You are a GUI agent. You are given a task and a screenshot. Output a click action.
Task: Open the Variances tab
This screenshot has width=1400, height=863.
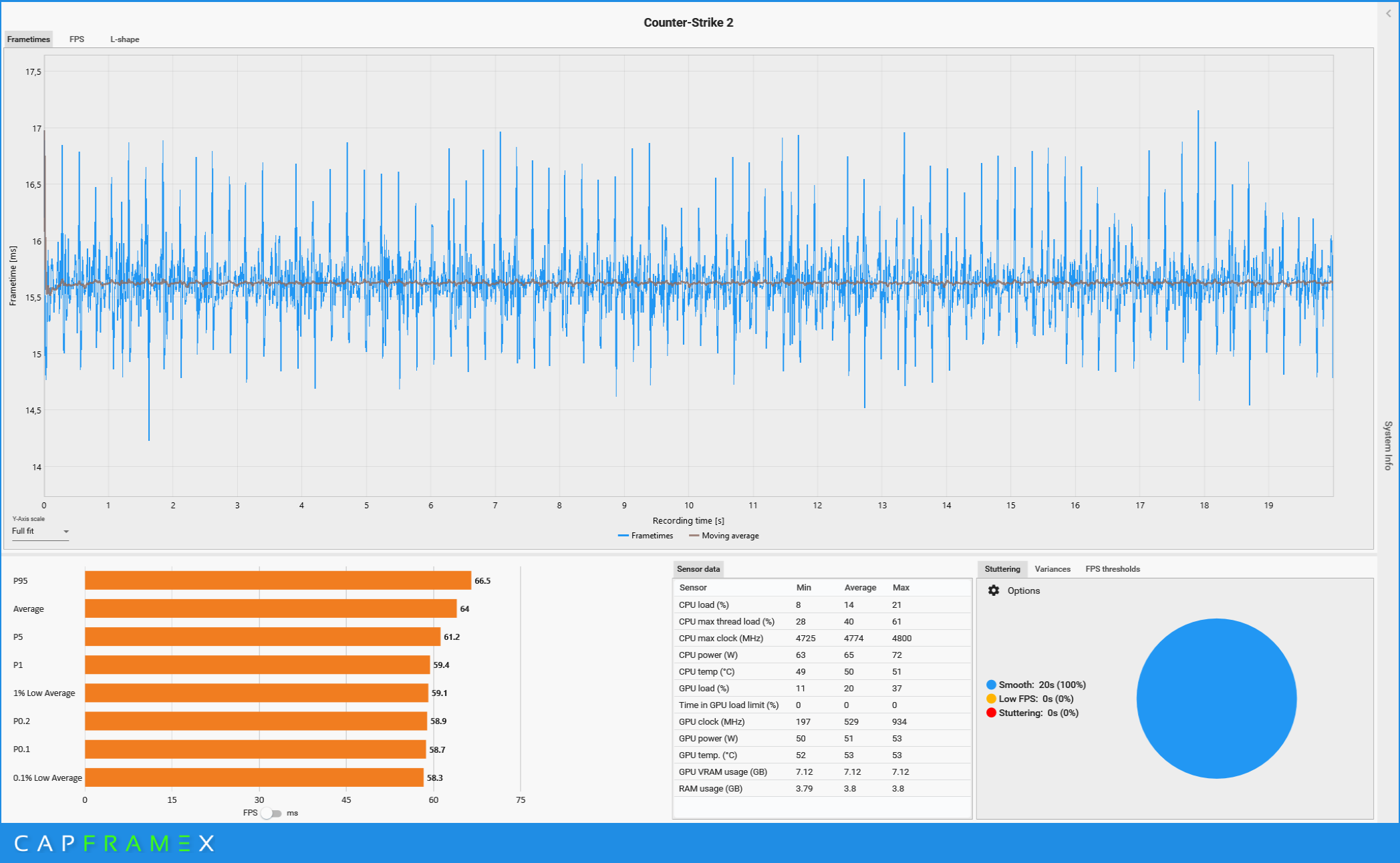[x=1052, y=569]
